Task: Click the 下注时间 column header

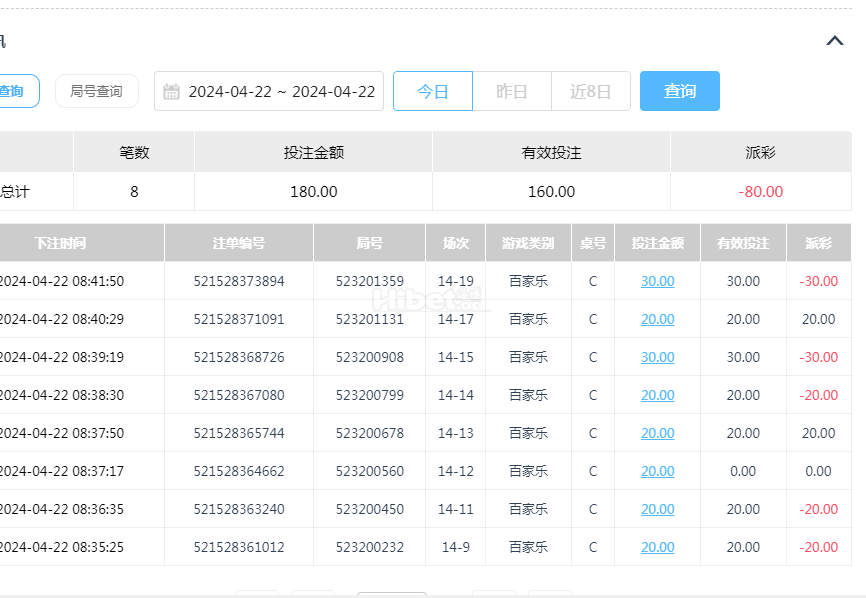Action: 60,243
